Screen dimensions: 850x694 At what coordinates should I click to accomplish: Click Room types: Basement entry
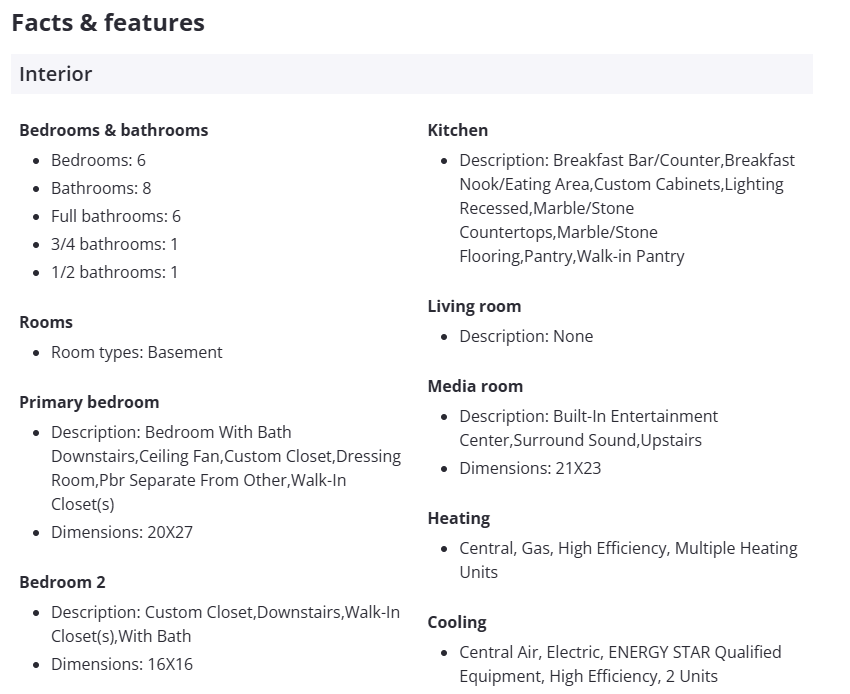click(137, 352)
